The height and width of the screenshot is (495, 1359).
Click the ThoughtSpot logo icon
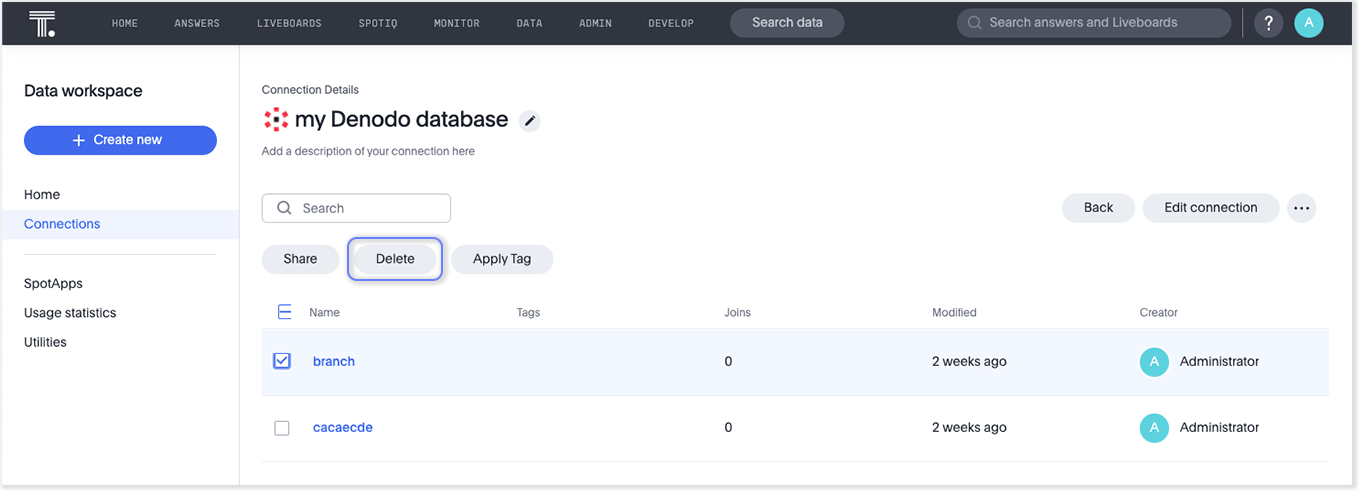pyautogui.click(x=42, y=23)
